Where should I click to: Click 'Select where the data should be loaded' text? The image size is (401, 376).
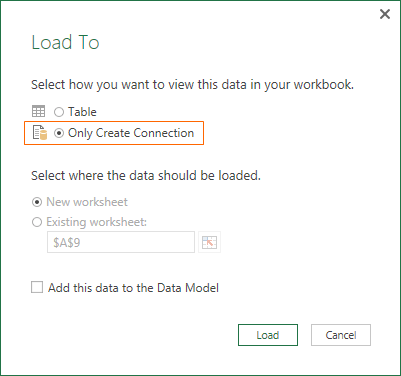tap(146, 175)
